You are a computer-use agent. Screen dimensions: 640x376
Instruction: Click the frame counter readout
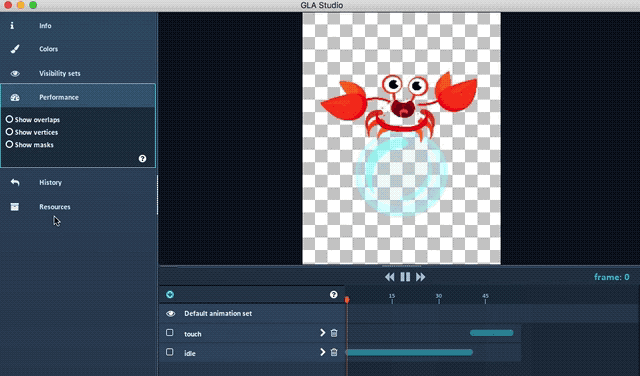pyautogui.click(x=611, y=277)
